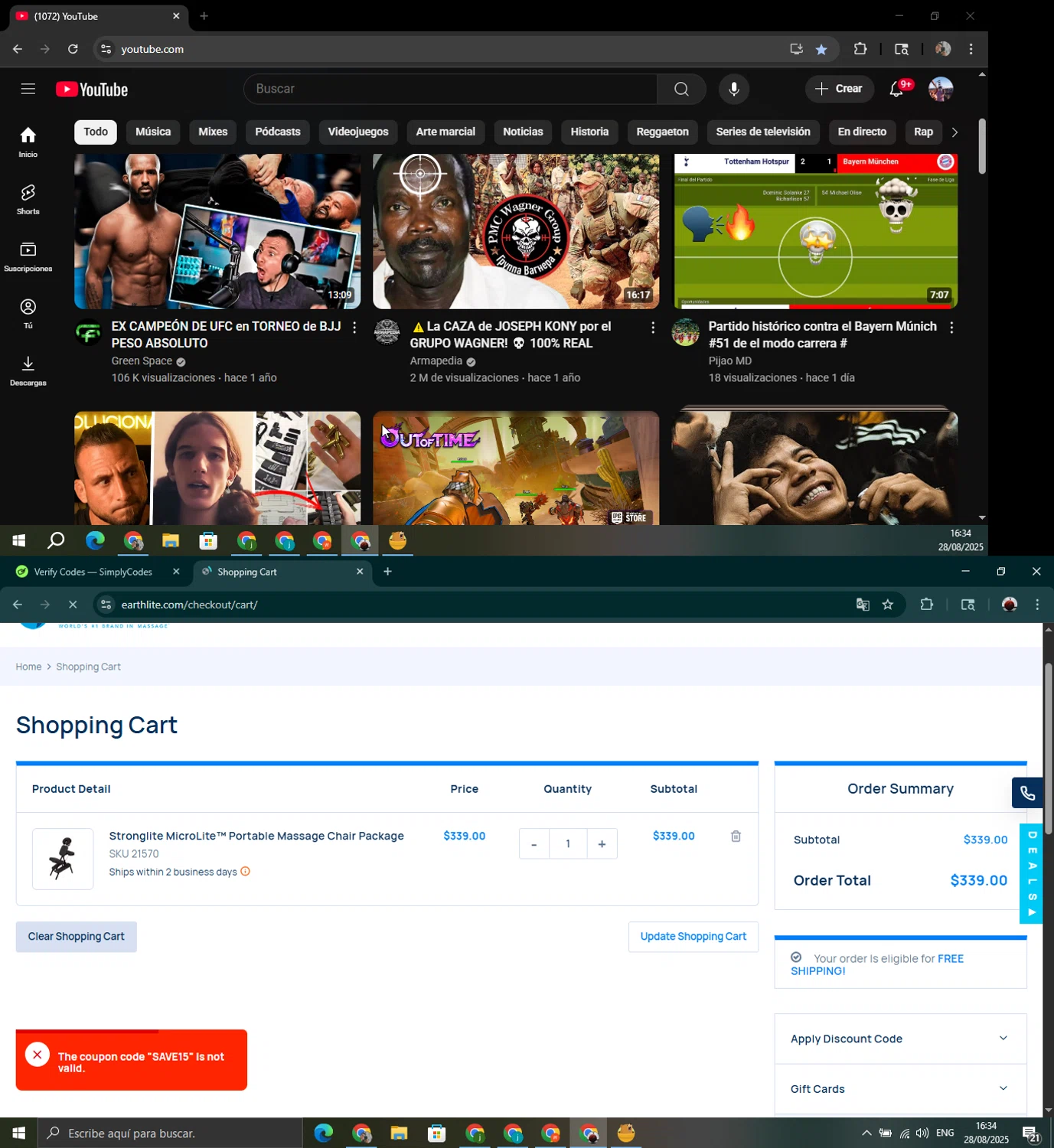Decrease massage chair quantity

pyautogui.click(x=534, y=844)
